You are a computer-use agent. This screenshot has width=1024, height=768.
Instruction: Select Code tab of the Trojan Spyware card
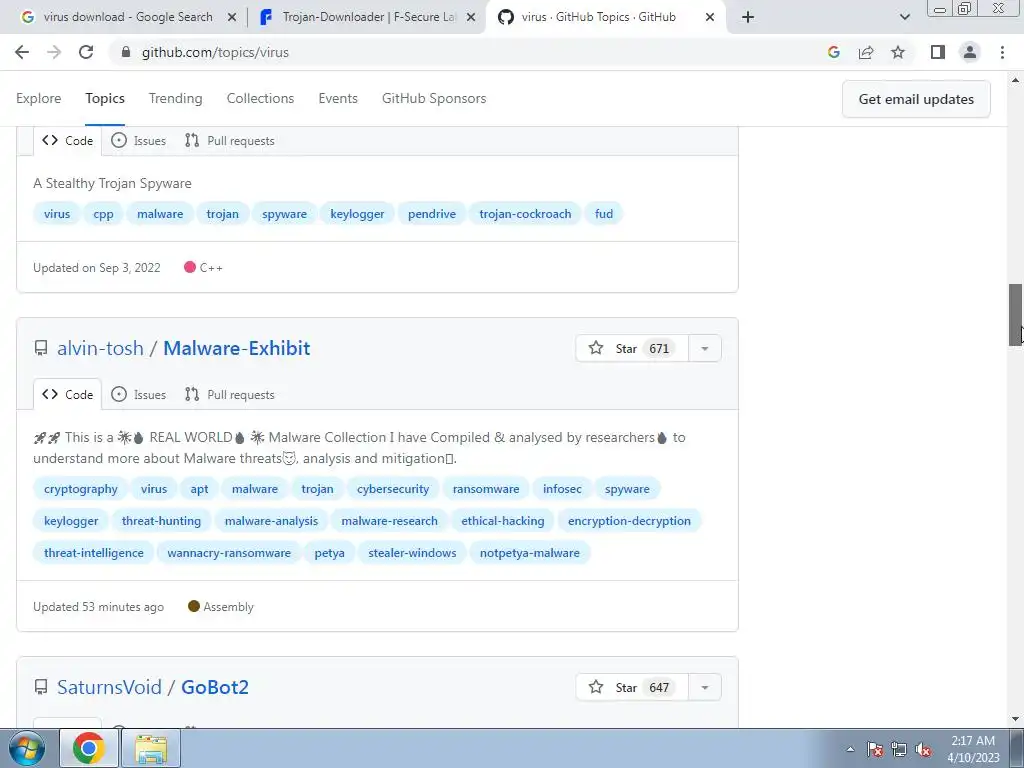[x=68, y=140]
